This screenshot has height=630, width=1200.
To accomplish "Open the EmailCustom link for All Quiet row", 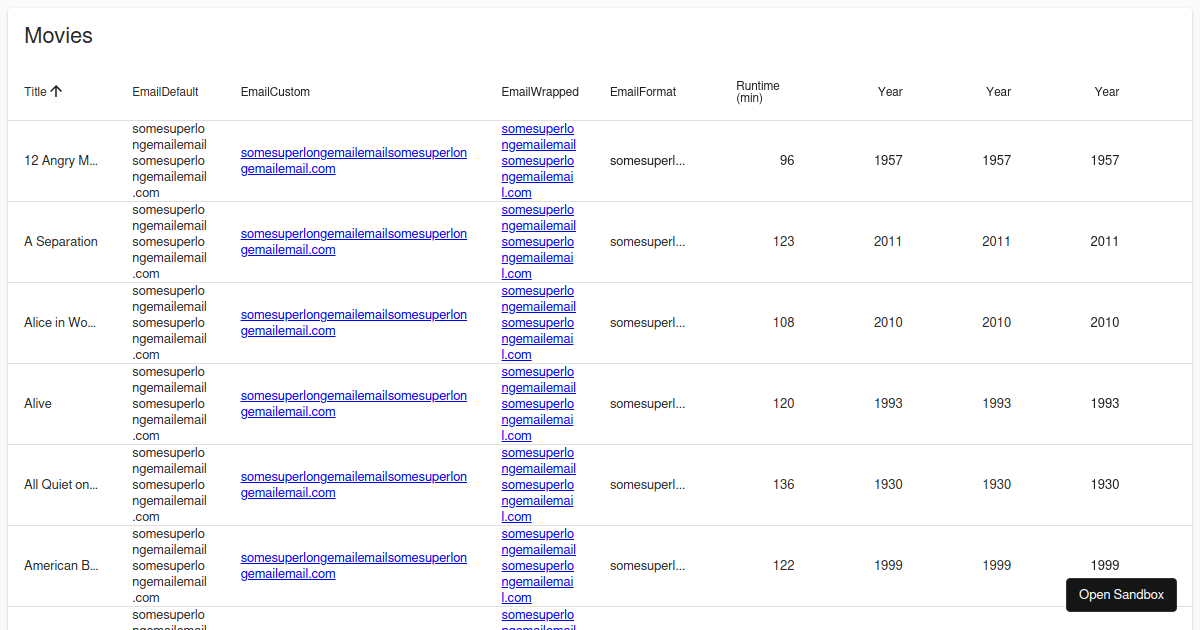I will pyautogui.click(x=353, y=484).
